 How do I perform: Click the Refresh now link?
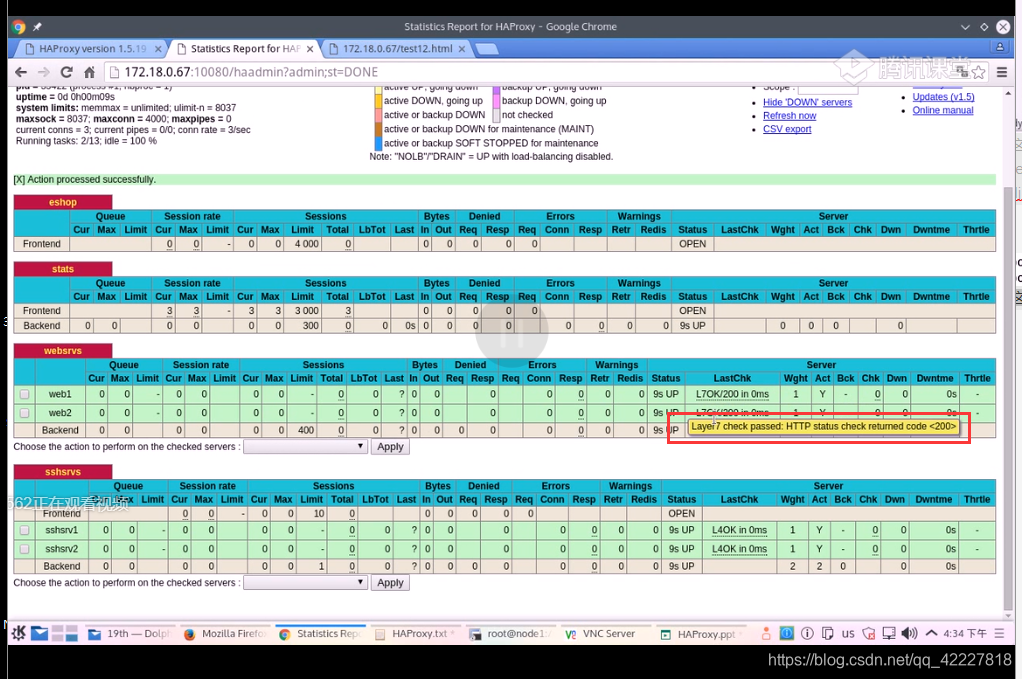789,116
